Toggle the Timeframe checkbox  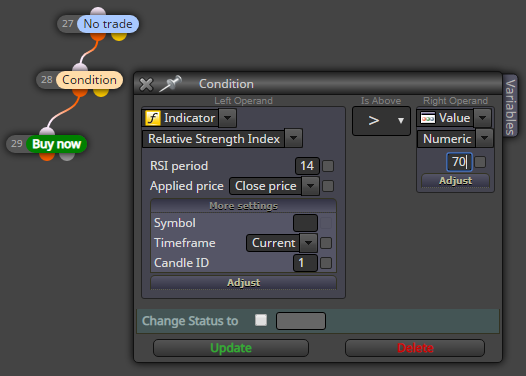pyautogui.click(x=326, y=243)
